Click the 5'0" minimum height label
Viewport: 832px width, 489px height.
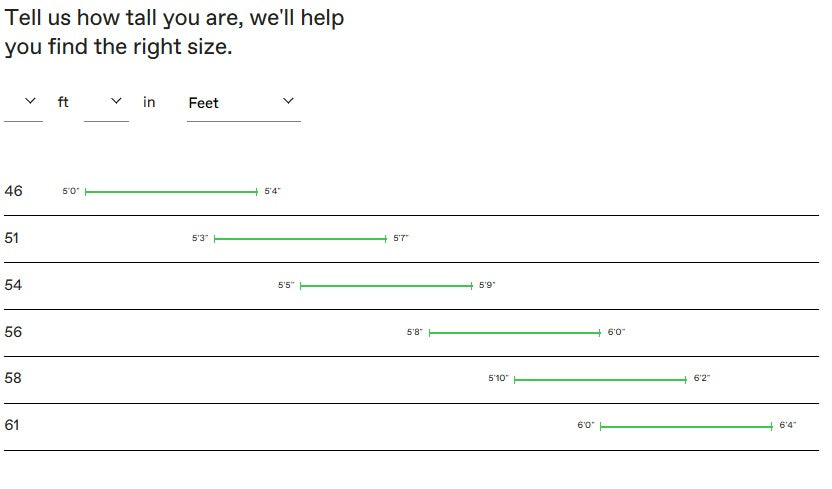click(71, 191)
